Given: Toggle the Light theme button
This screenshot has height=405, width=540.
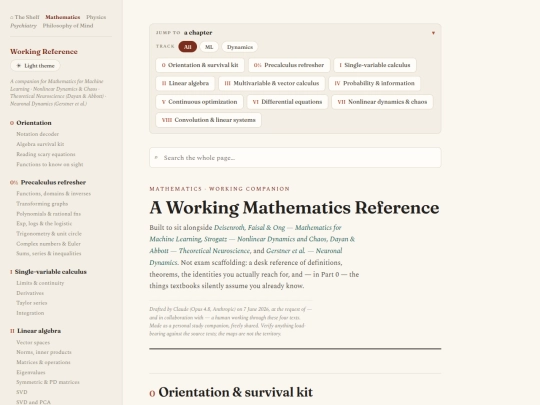Looking at the screenshot, I should tap(35, 65).
